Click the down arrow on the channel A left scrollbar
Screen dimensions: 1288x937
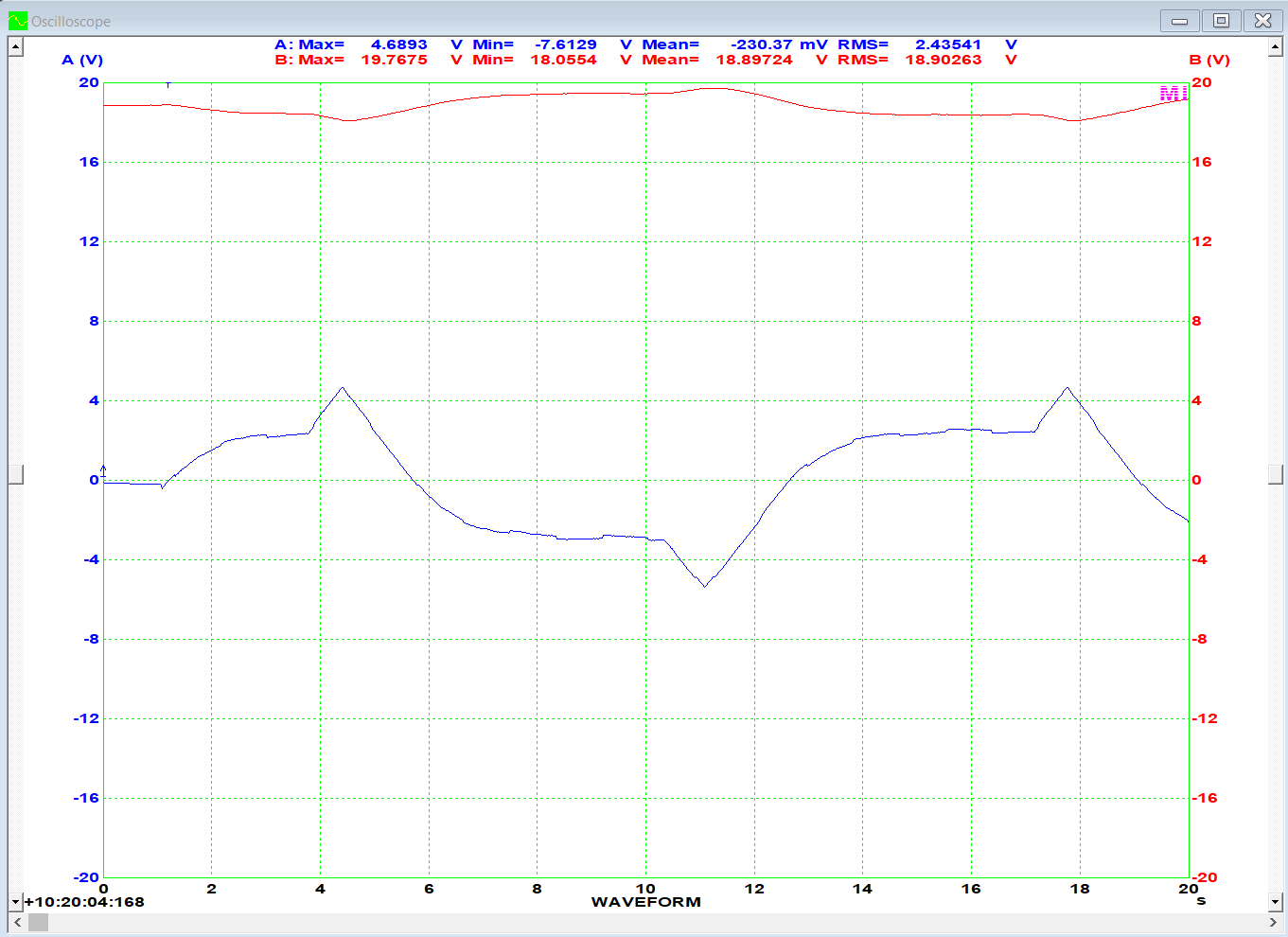tap(15, 903)
